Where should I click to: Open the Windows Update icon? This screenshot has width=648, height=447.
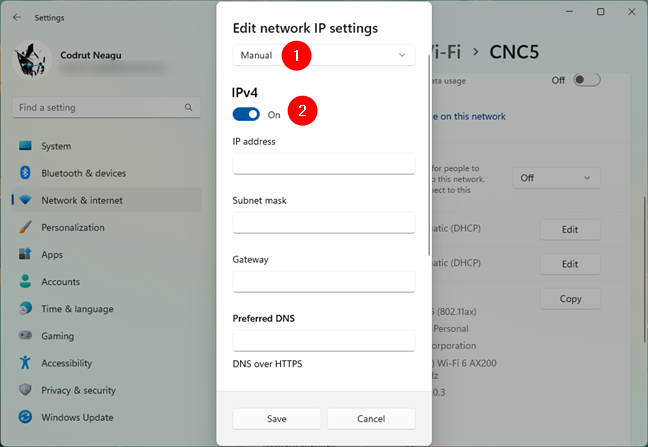(25, 417)
